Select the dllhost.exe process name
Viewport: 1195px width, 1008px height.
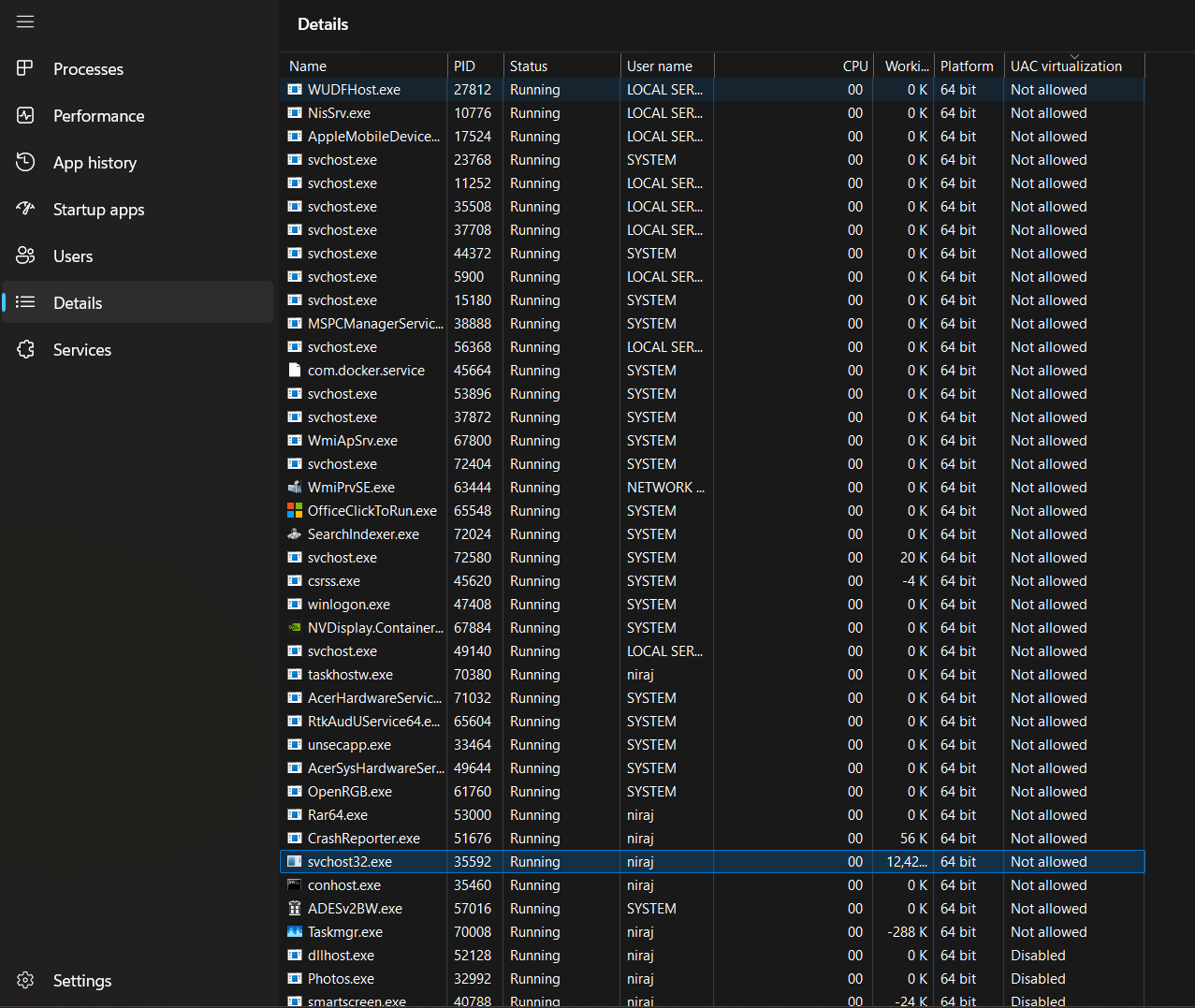coord(341,956)
